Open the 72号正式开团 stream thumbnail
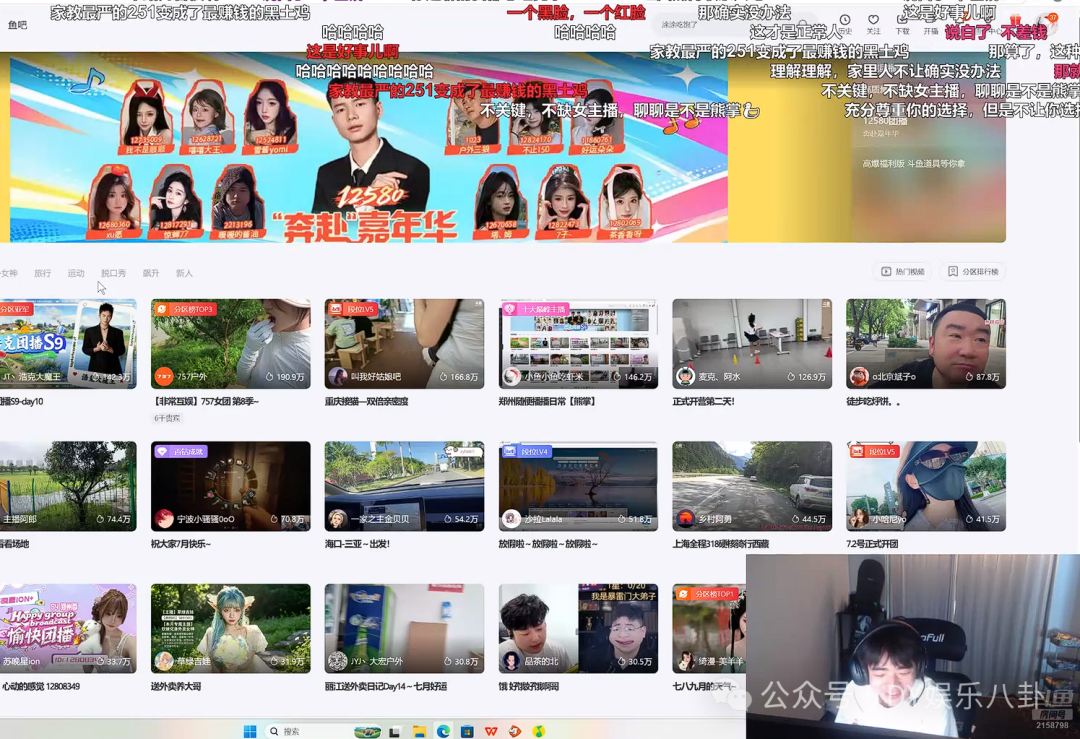Screen dimensions: 1080x739 [926, 486]
